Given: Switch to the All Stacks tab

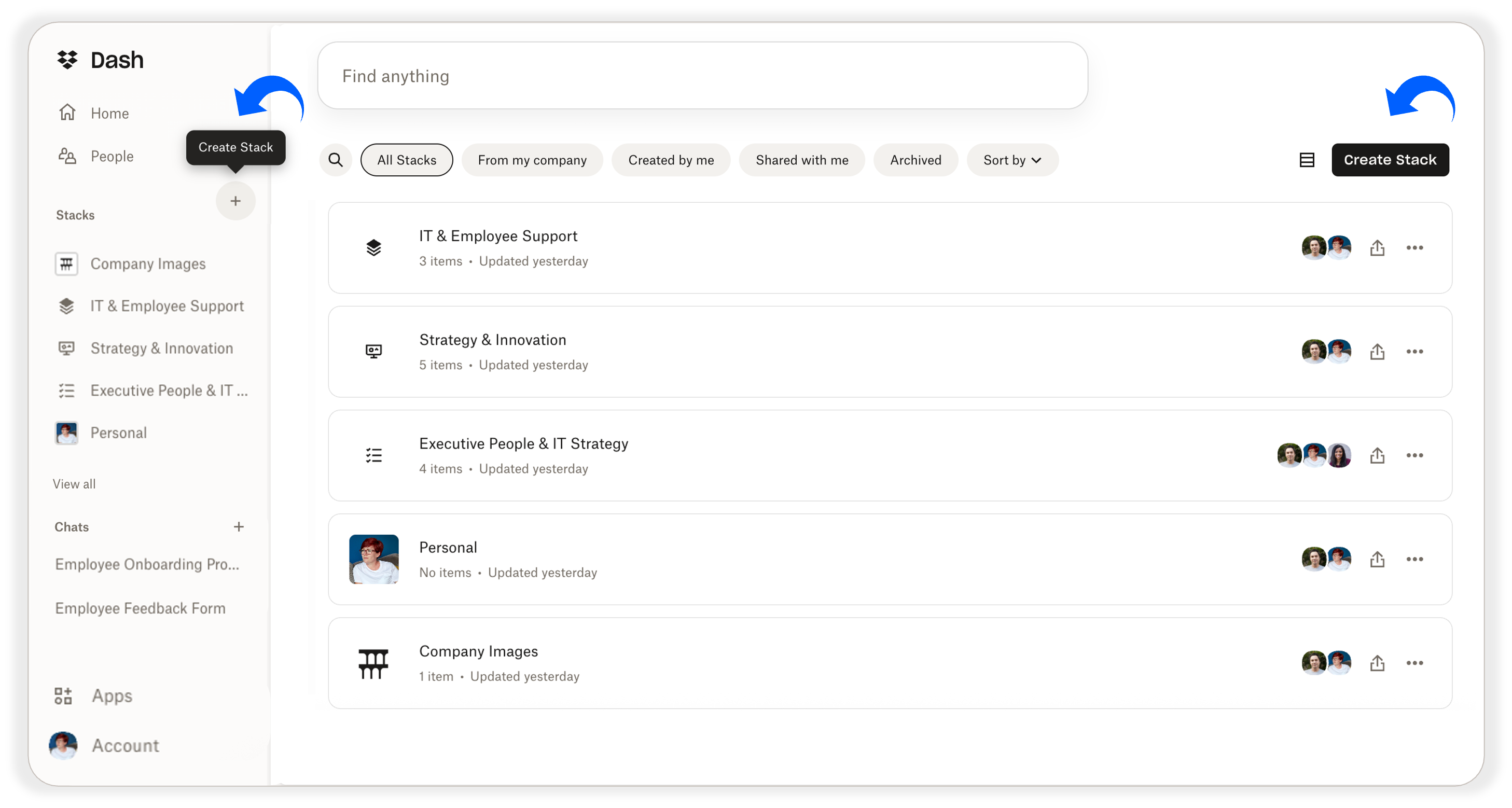Looking at the screenshot, I should pos(406,160).
